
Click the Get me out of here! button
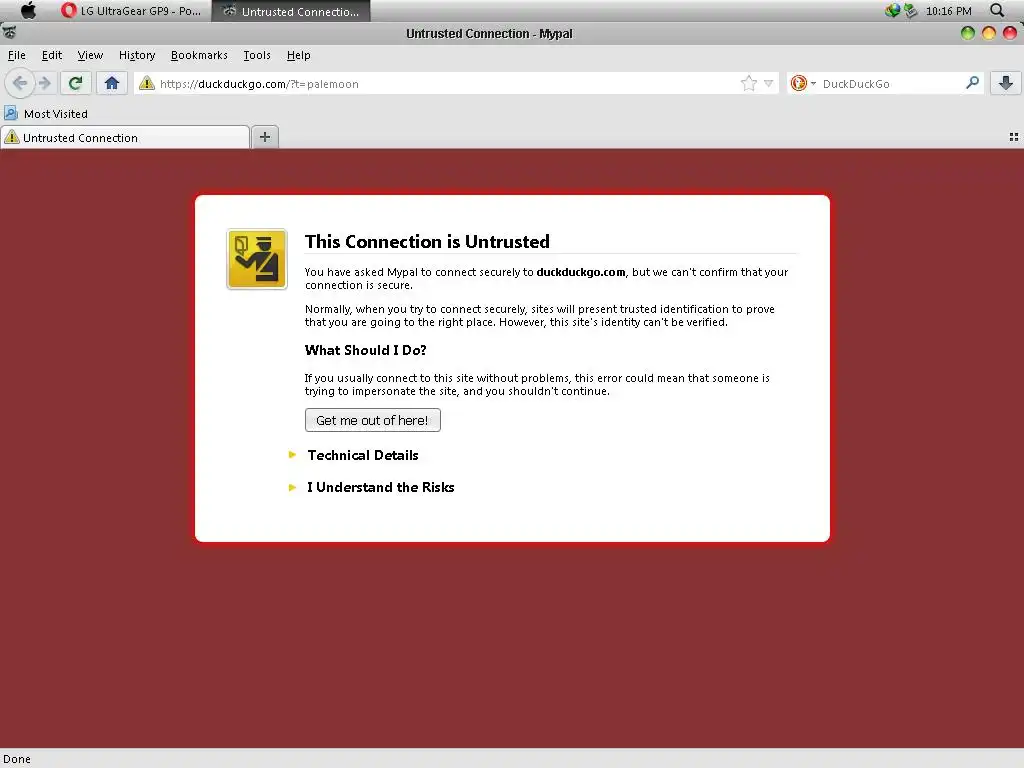(372, 420)
